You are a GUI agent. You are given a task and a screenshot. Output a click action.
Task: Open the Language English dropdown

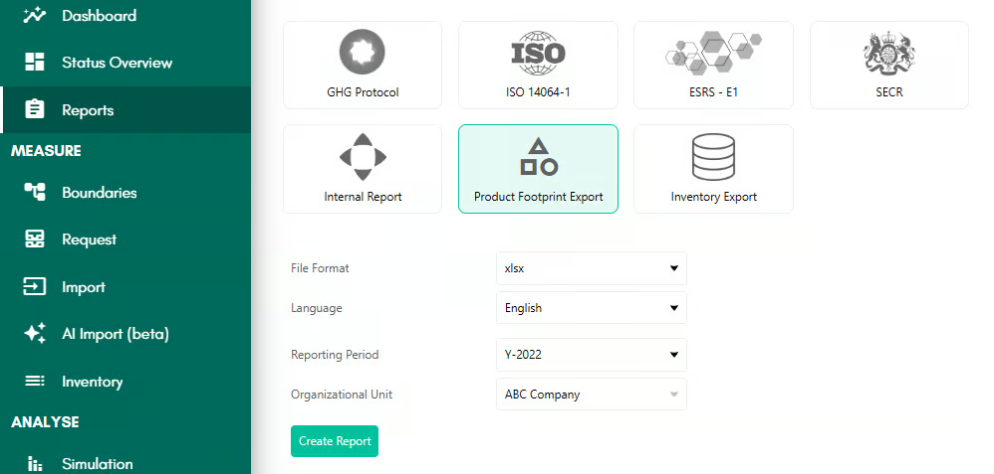pyautogui.click(x=591, y=308)
